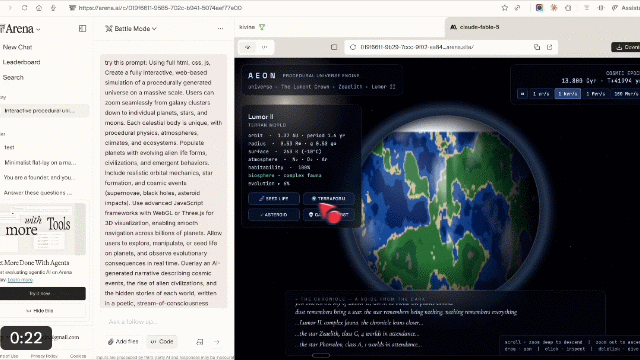
Task: Click the pause simulation button
Action: 522,94
